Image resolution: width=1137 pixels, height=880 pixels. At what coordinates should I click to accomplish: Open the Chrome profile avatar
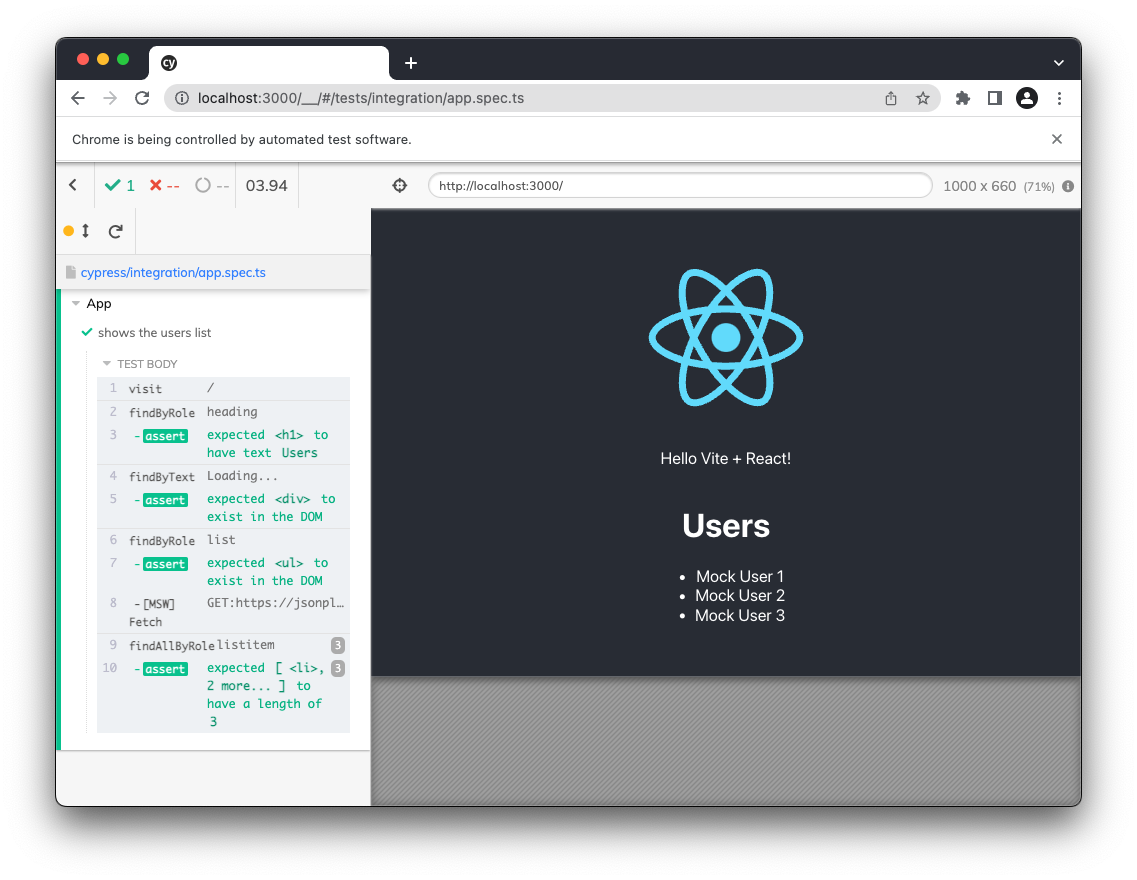[1027, 99]
